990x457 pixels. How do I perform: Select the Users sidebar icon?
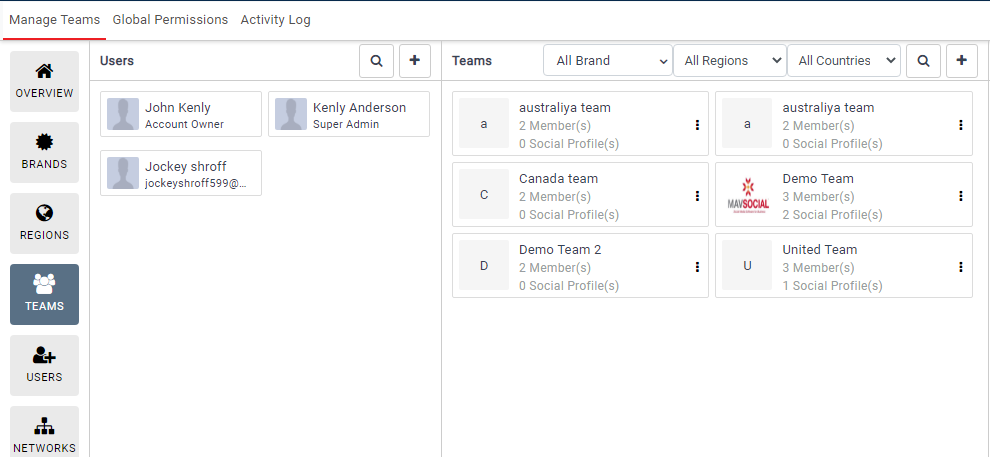(44, 366)
